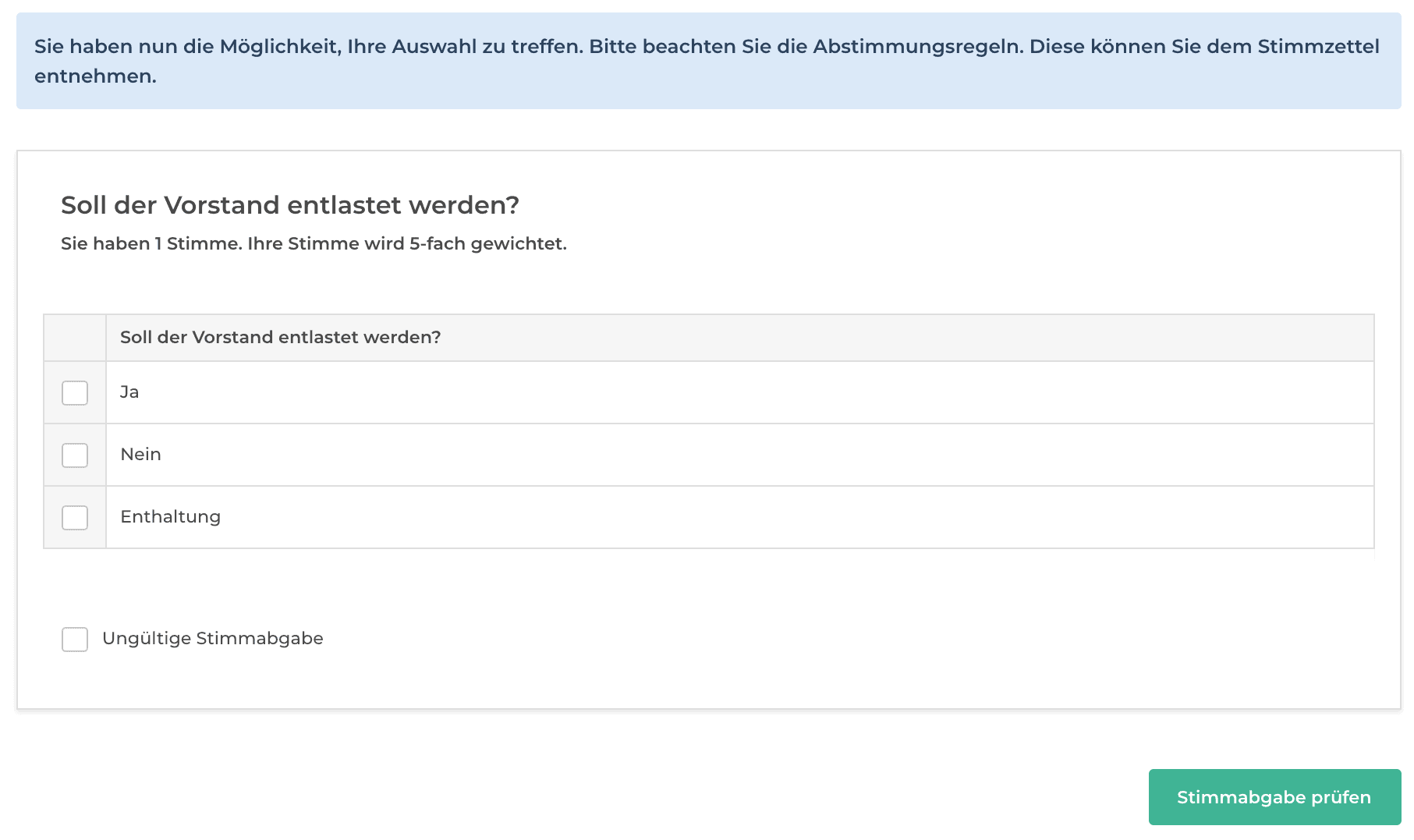The height and width of the screenshot is (840, 1414).
Task: Click the "Nein" option label text
Action: pos(140,455)
